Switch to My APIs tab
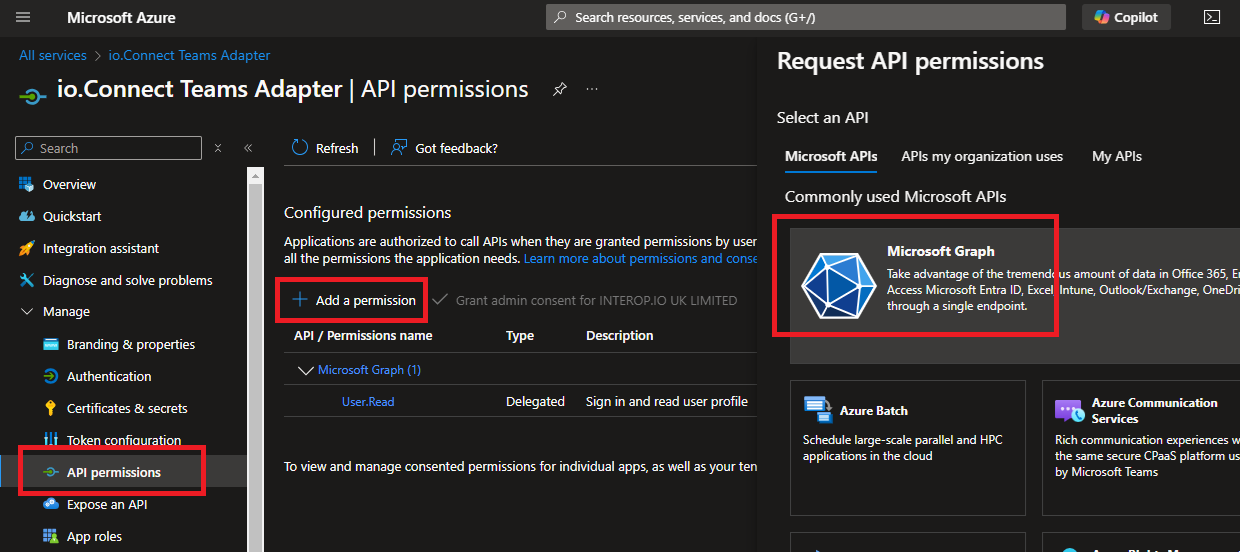 pos(1116,156)
